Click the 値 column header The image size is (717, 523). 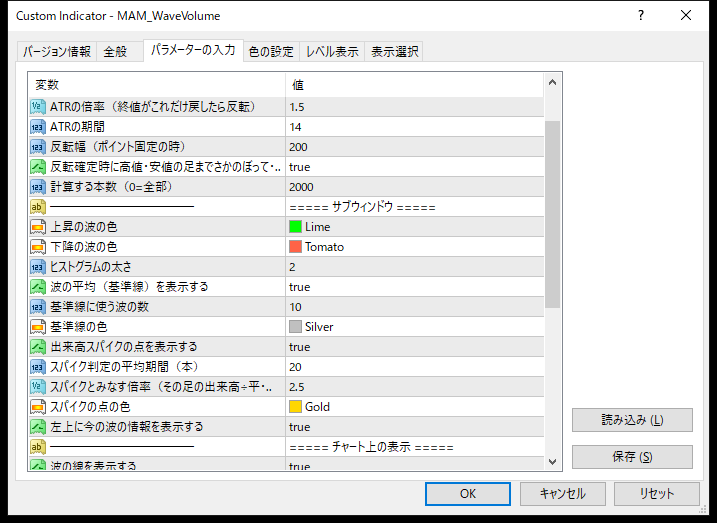click(x=415, y=85)
